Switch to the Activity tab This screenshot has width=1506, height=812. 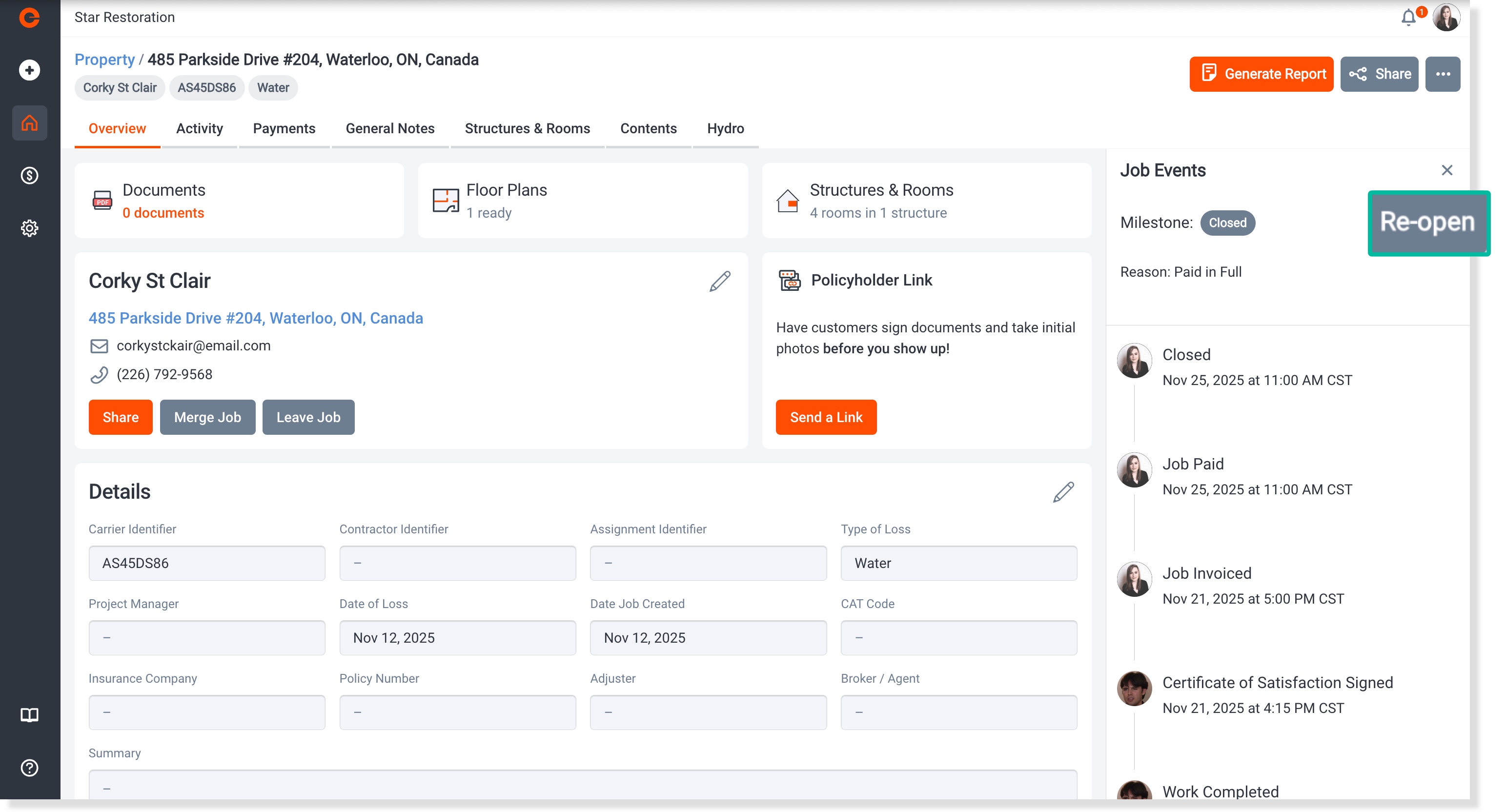click(x=200, y=129)
